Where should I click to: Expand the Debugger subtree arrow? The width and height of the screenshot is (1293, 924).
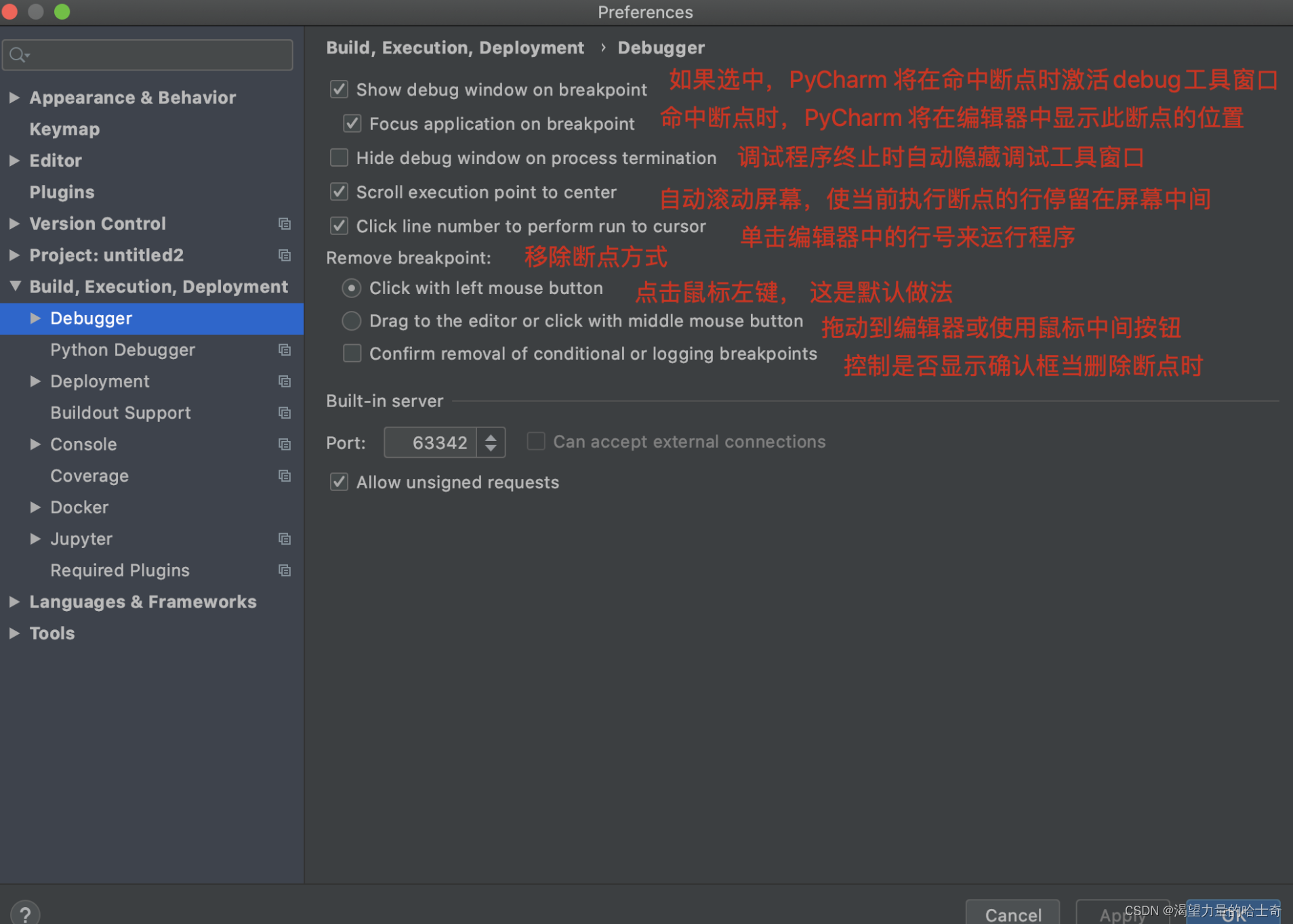(x=35, y=318)
